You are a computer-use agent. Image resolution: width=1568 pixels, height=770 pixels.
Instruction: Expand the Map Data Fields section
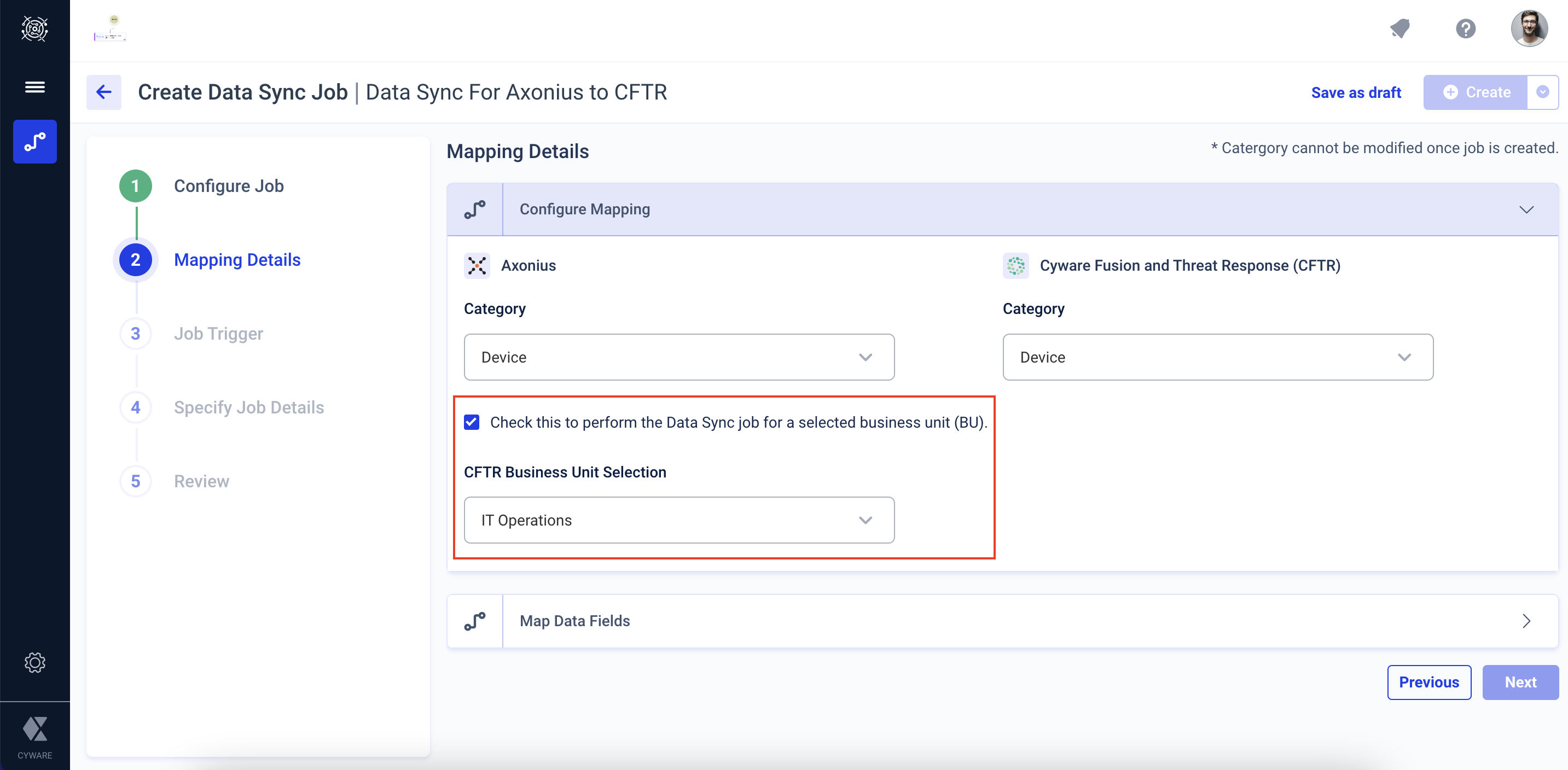point(1525,621)
